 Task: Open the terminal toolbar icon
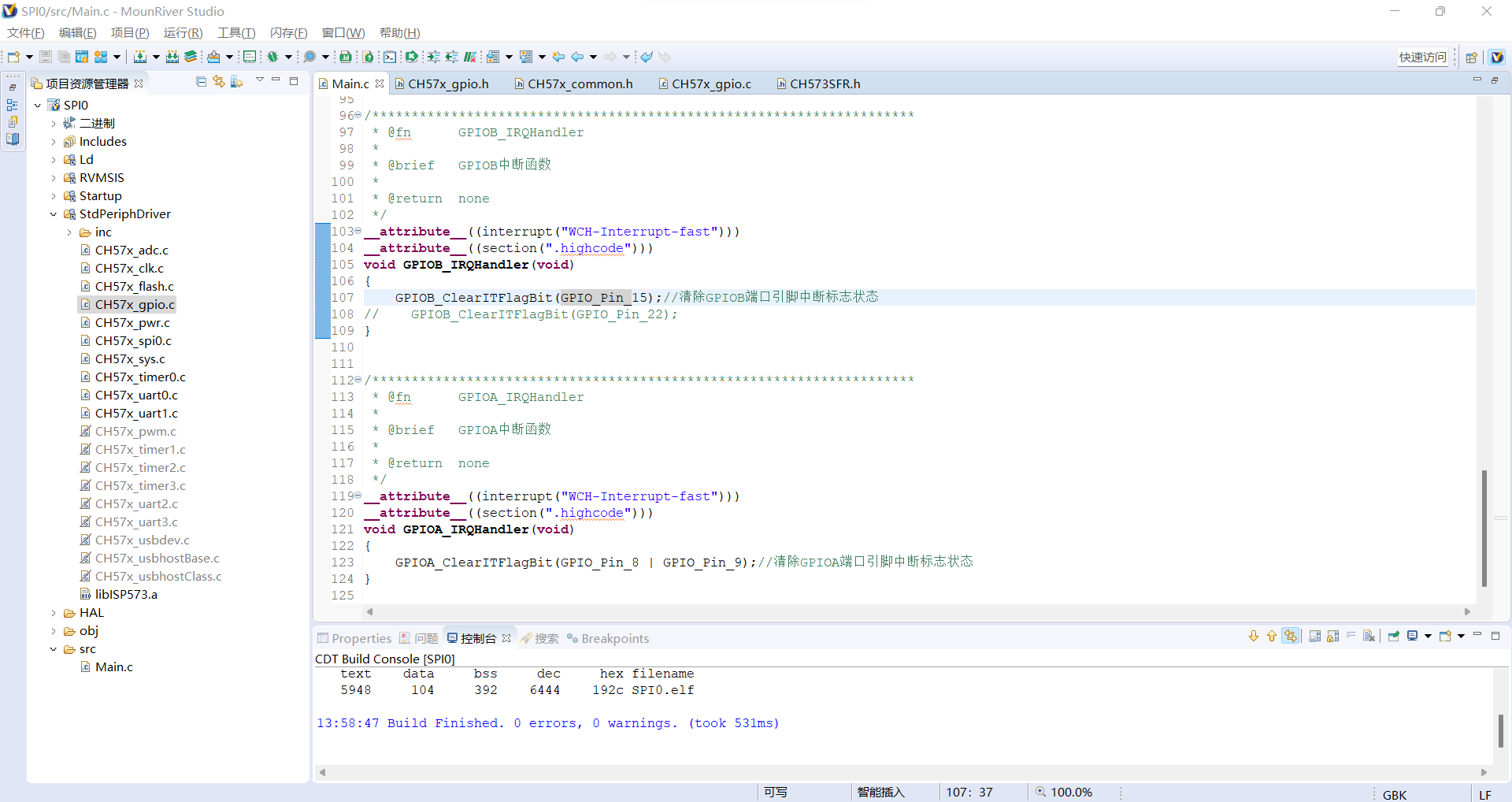pos(390,57)
